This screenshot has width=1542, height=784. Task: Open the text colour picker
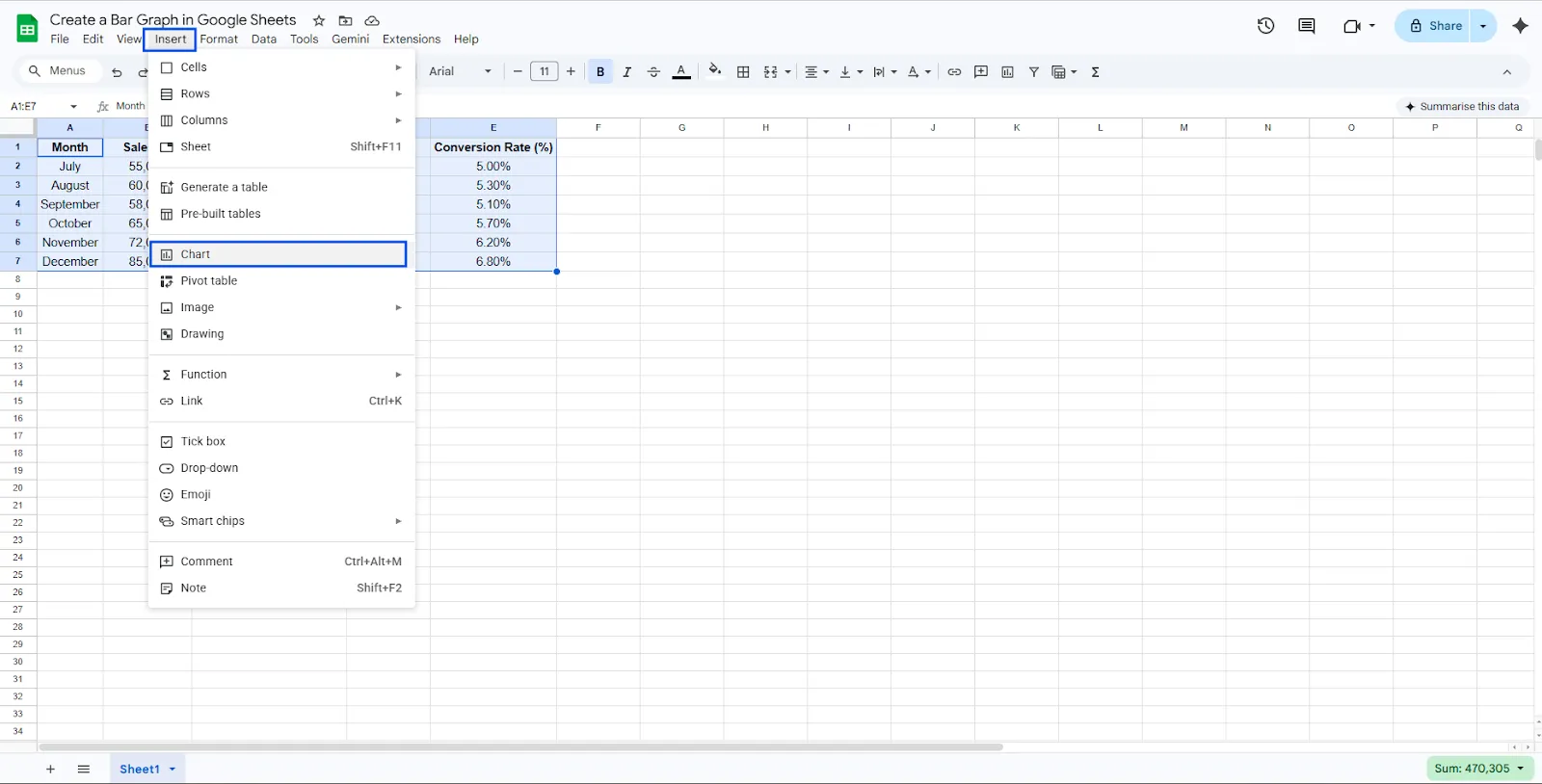tap(681, 72)
